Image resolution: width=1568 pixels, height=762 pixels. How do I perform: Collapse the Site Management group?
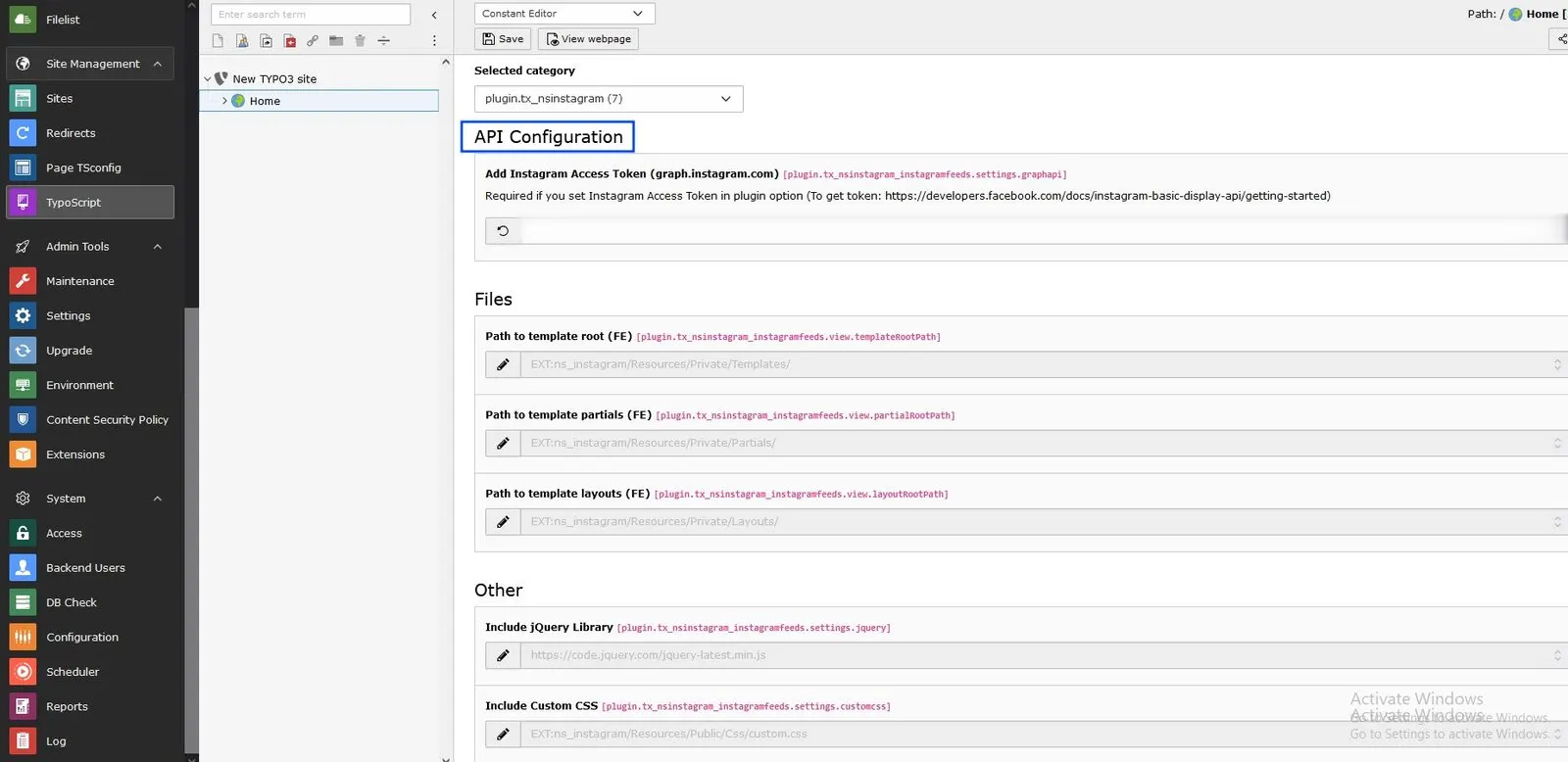pos(157,64)
